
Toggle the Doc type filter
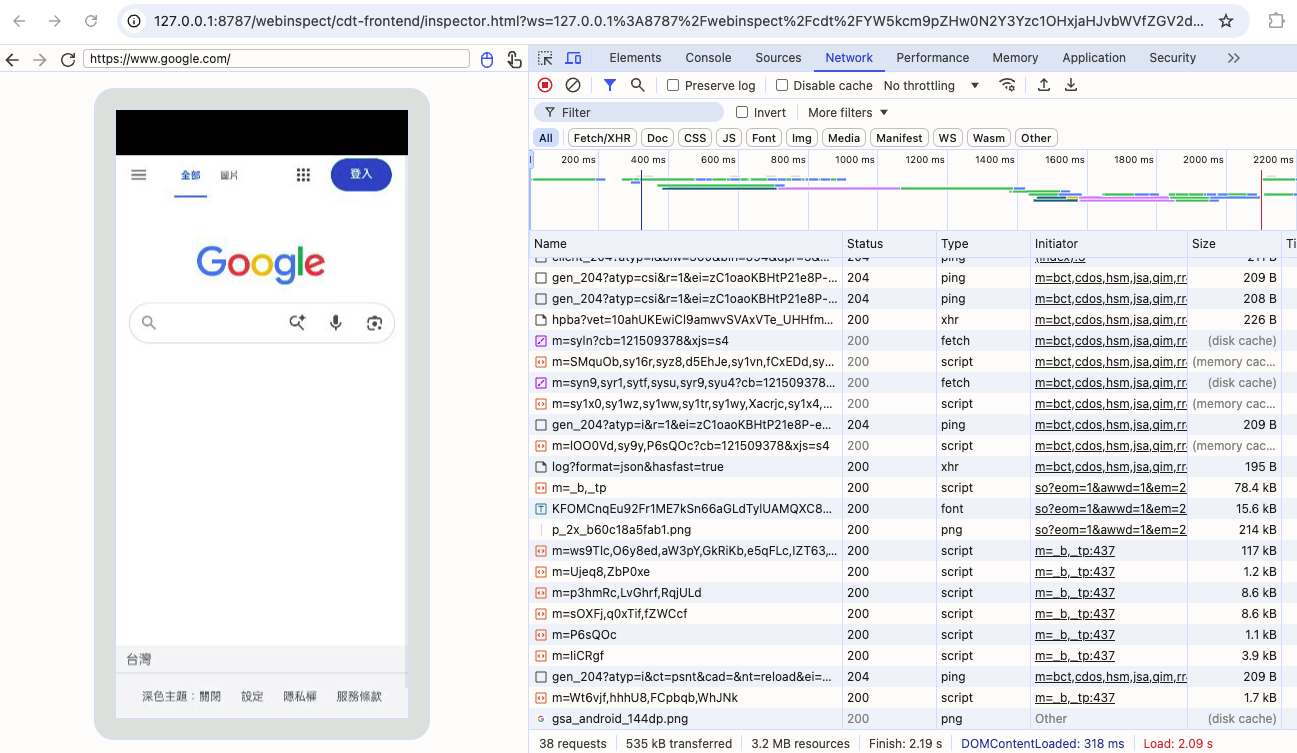657,138
